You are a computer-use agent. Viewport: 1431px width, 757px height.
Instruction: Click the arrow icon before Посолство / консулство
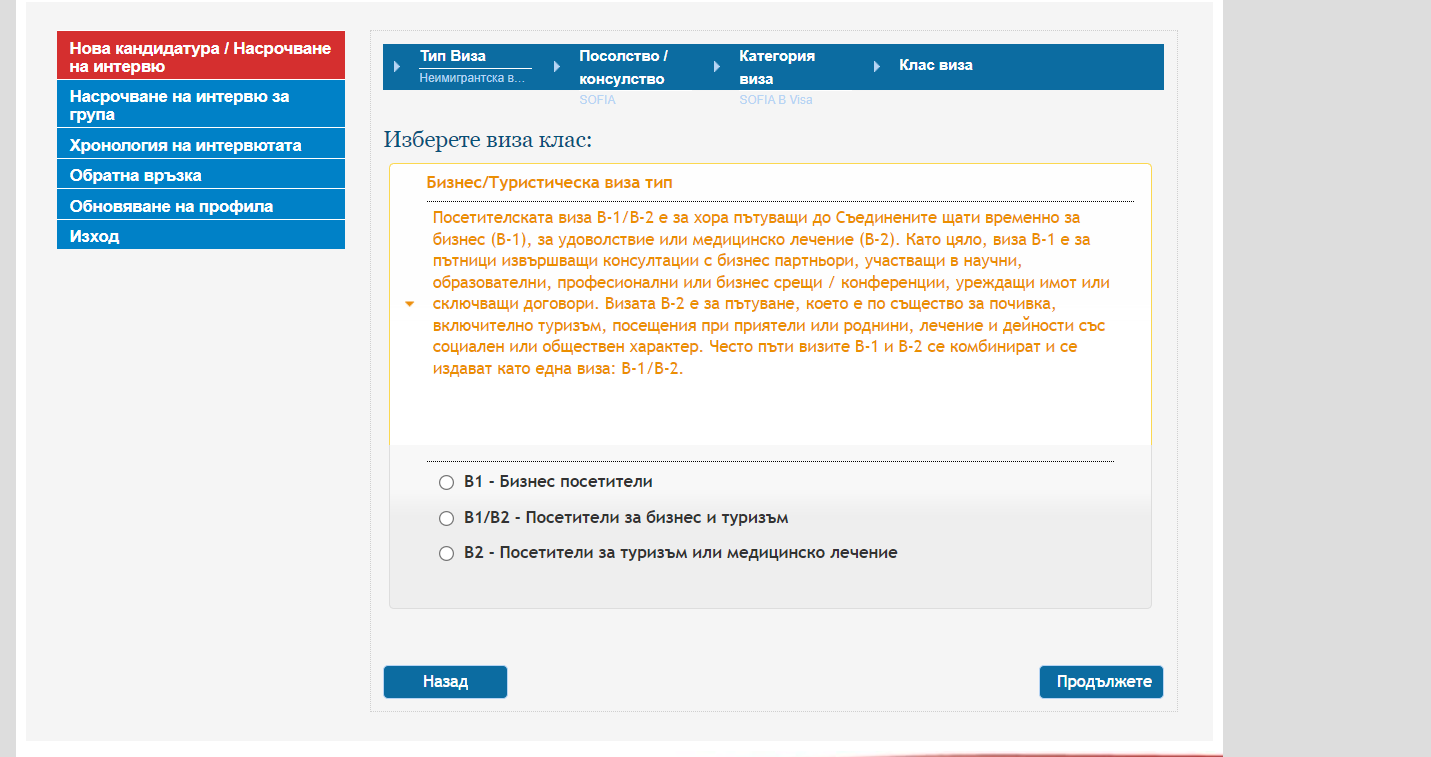pos(557,67)
